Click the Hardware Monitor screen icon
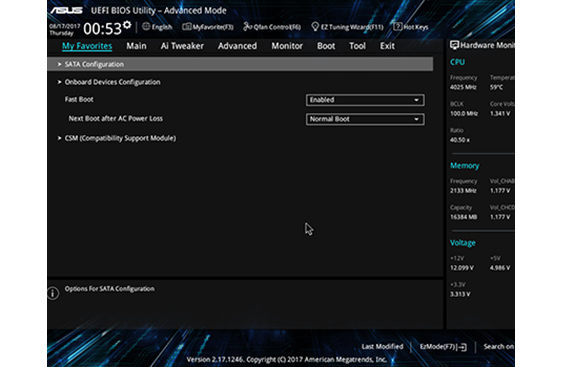The height and width of the screenshot is (367, 562). (x=454, y=45)
